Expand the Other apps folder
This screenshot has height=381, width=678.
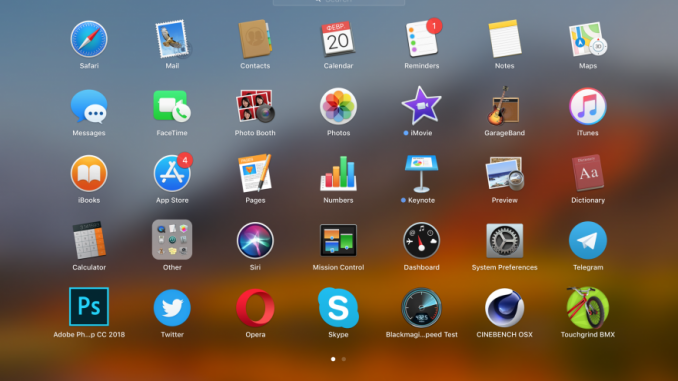172,240
